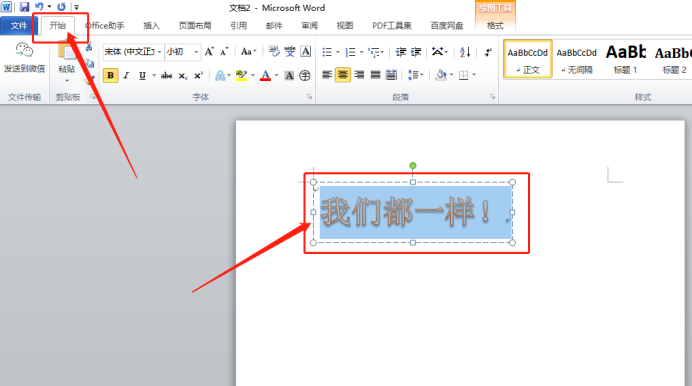Click the Word application icon in title bar

(7, 7)
